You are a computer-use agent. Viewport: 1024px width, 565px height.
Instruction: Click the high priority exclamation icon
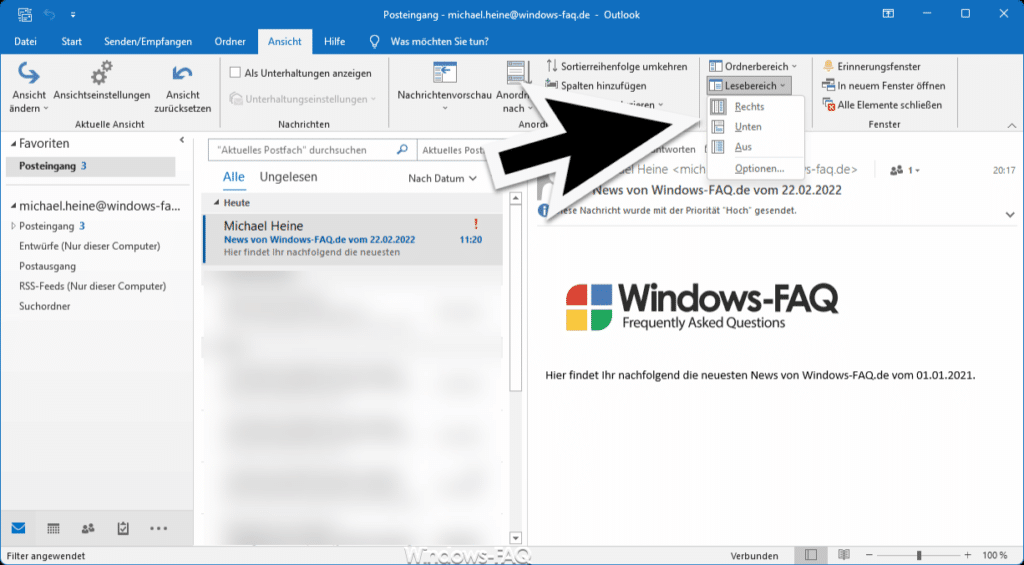pyautogui.click(x=475, y=225)
